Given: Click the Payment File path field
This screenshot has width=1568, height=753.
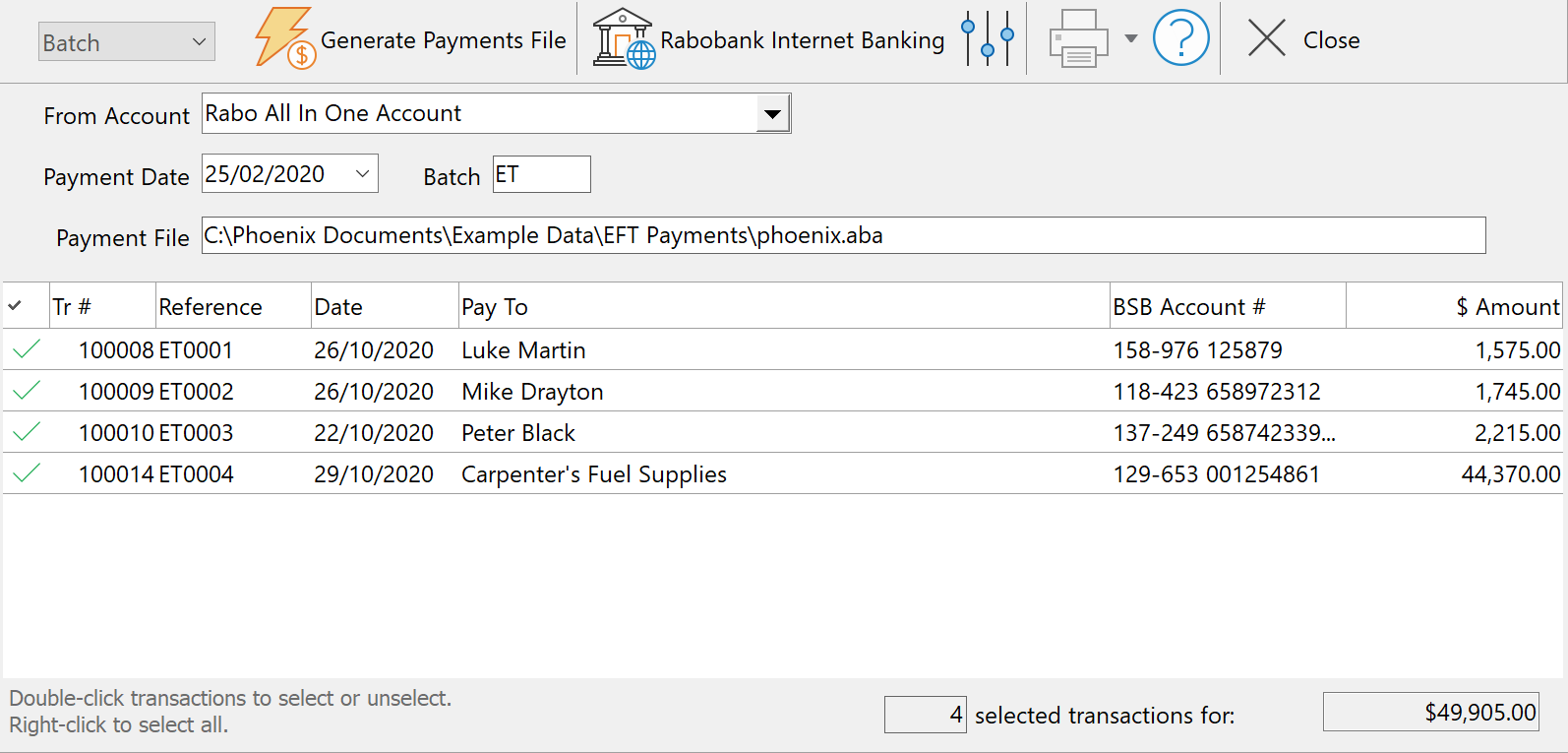Looking at the screenshot, I should click(x=843, y=235).
